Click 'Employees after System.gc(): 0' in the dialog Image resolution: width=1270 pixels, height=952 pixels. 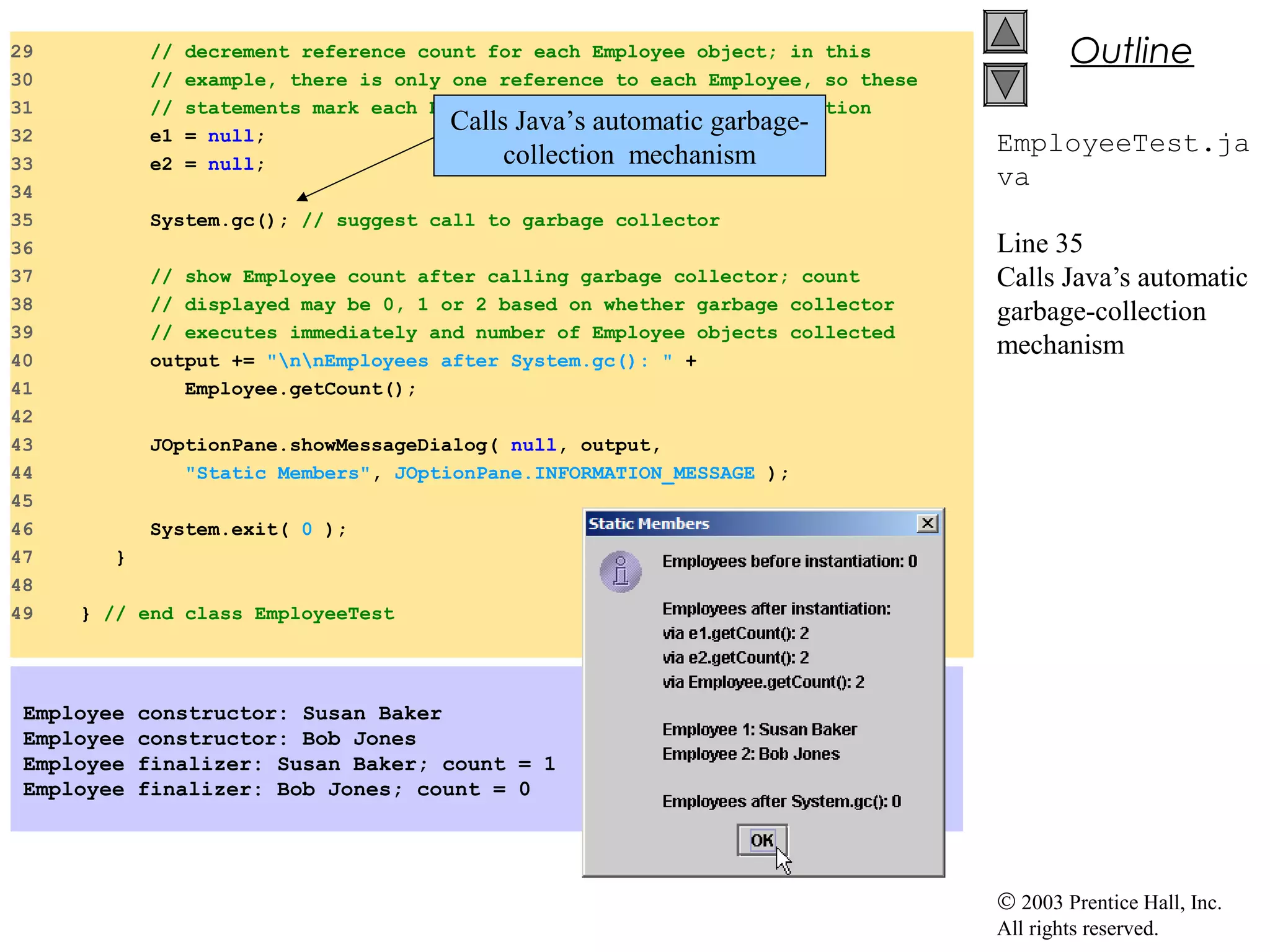[x=781, y=802]
